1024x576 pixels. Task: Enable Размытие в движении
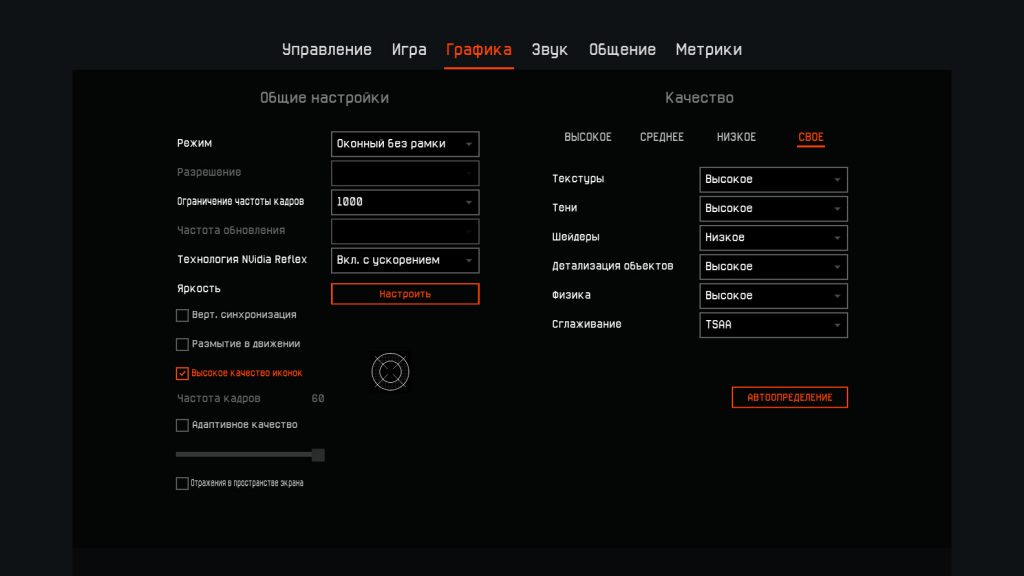[x=182, y=344]
